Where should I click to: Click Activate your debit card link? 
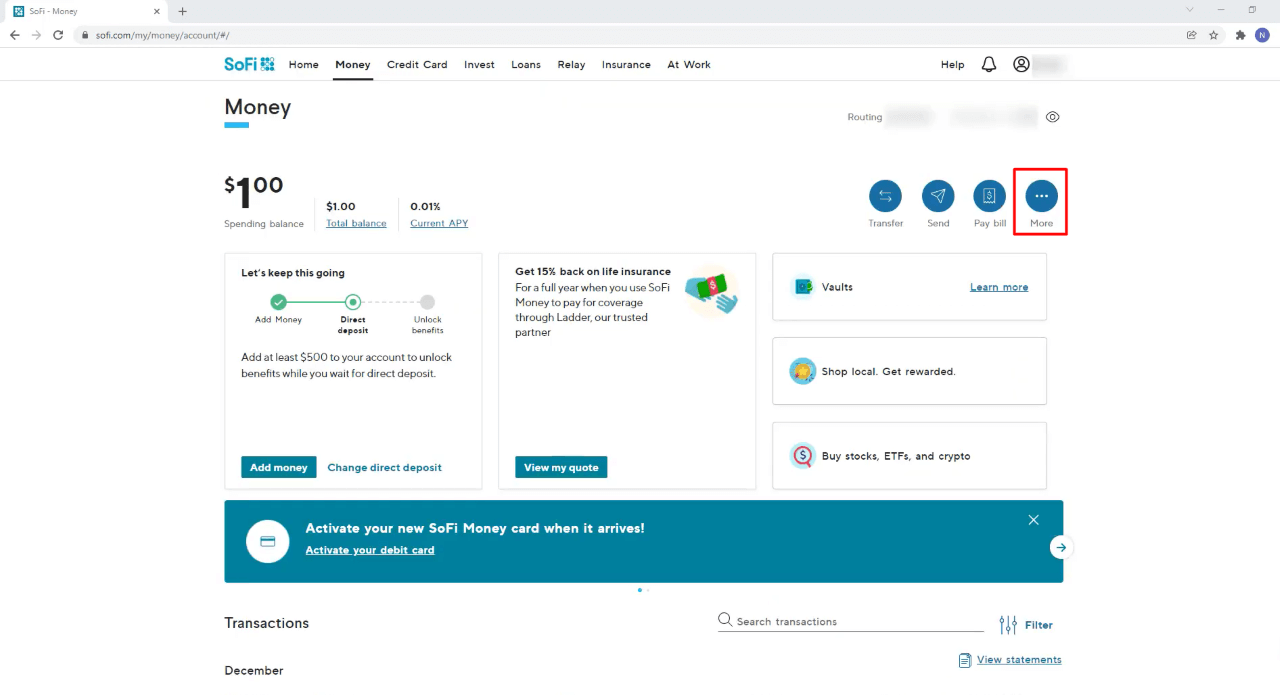pos(370,550)
